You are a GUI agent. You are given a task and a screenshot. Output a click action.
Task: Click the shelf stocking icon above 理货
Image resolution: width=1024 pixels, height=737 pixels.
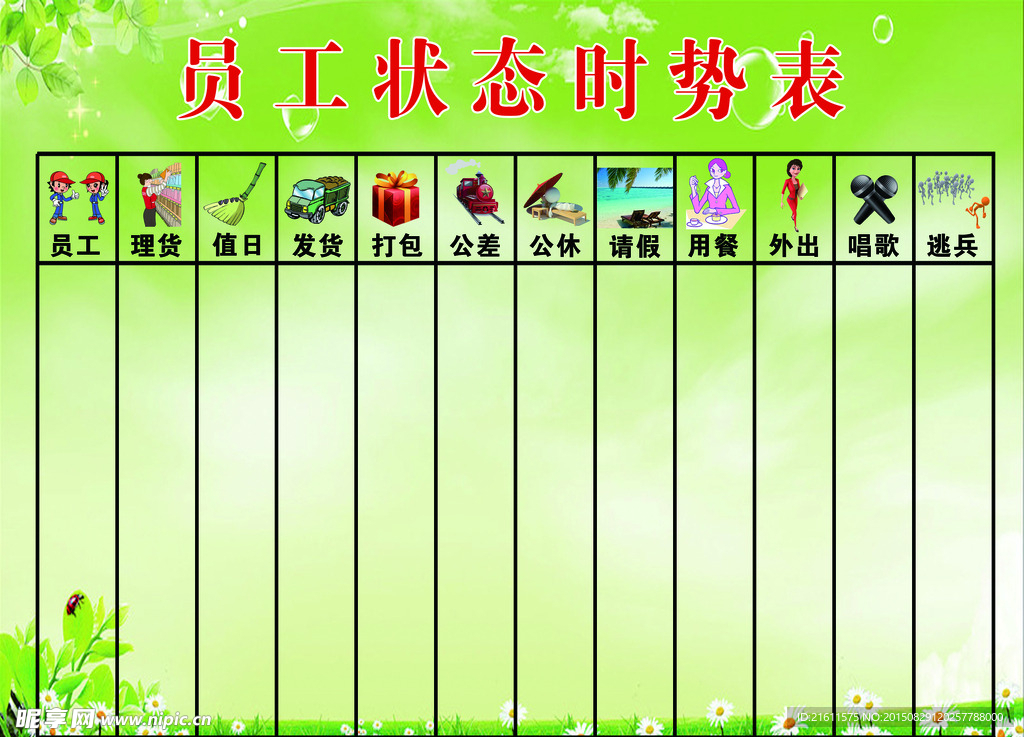coord(158,197)
